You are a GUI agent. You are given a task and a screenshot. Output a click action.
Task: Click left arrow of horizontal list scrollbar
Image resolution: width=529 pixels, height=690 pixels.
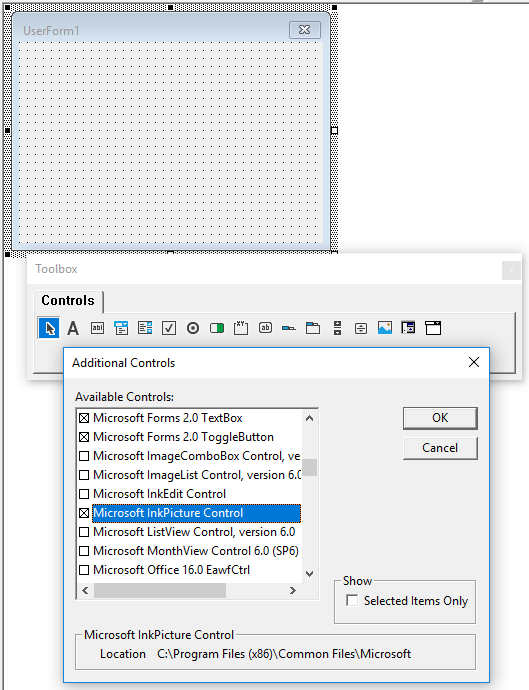(x=85, y=591)
